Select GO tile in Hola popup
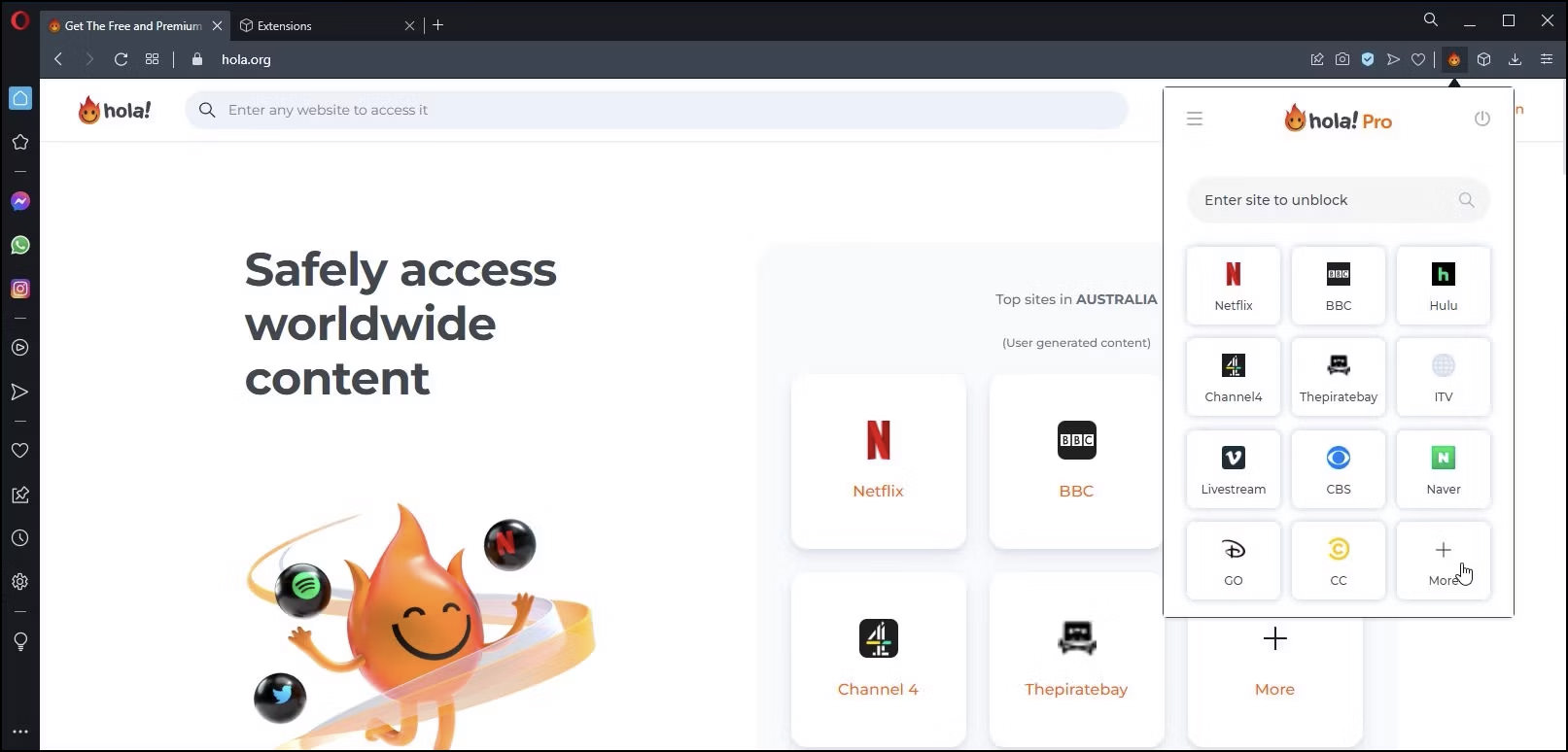 click(1234, 561)
